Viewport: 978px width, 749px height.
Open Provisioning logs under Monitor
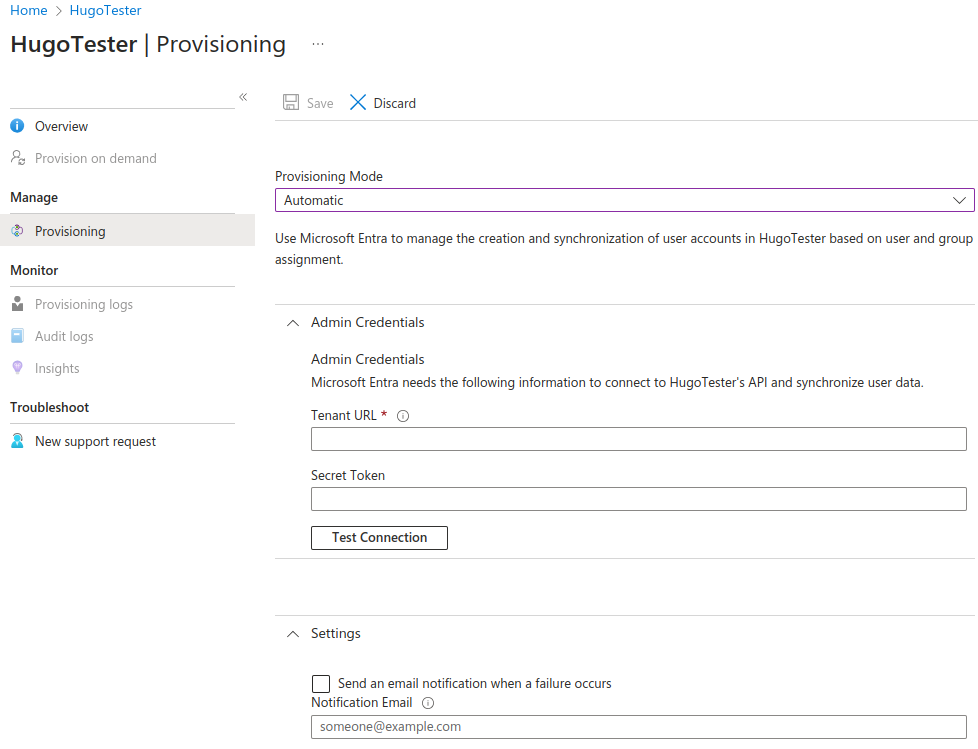[x=84, y=304]
